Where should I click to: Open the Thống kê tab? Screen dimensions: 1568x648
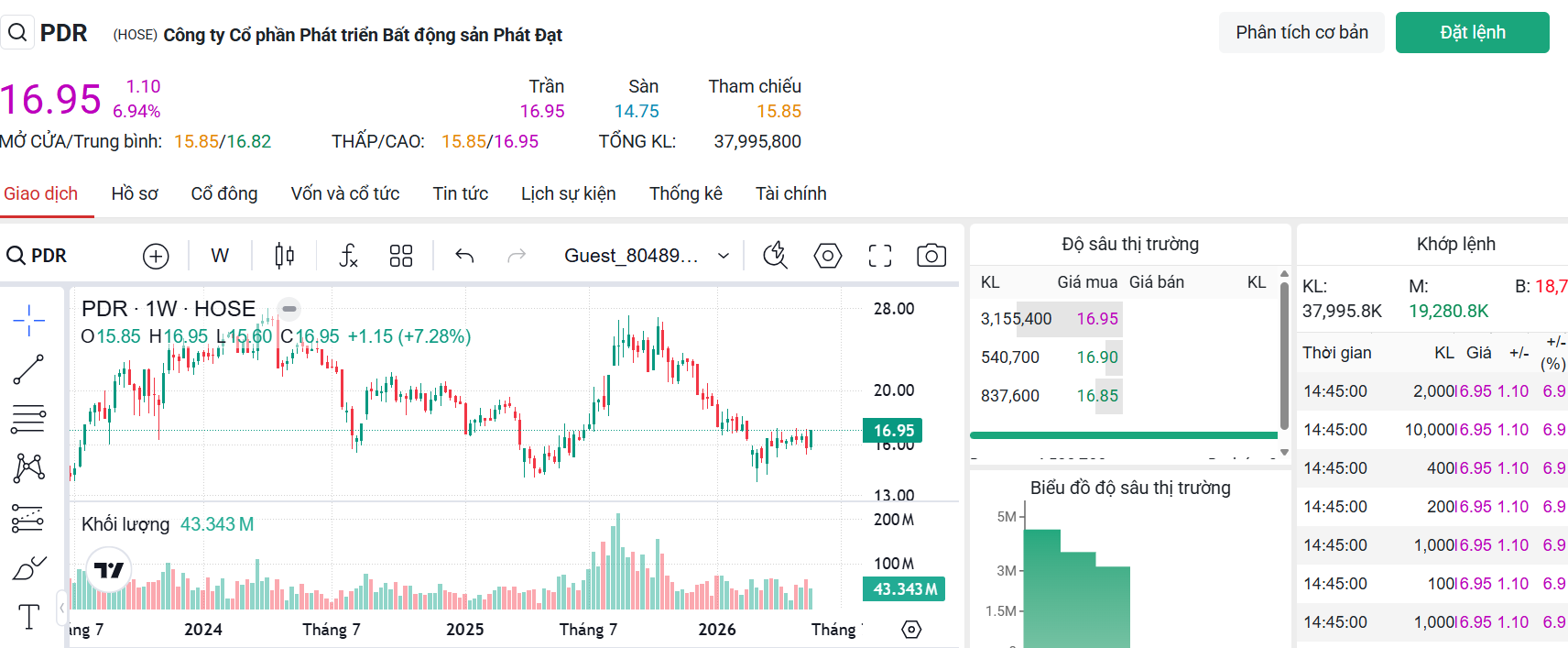point(686,193)
